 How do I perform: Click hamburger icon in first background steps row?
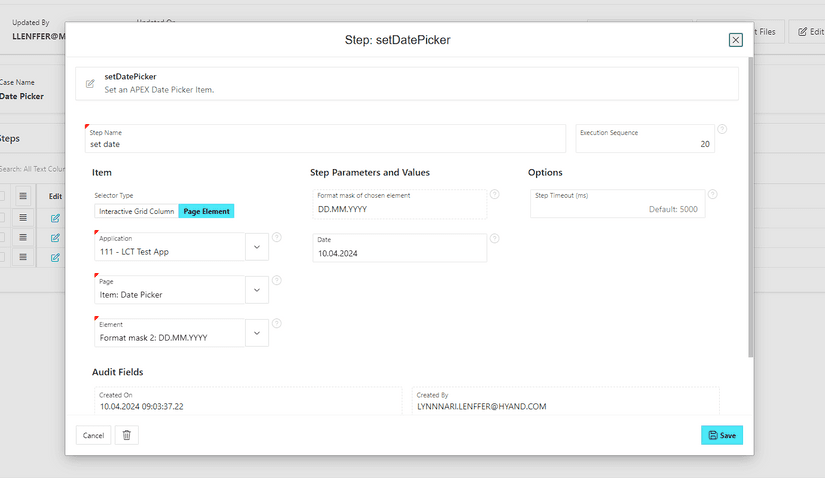23,217
